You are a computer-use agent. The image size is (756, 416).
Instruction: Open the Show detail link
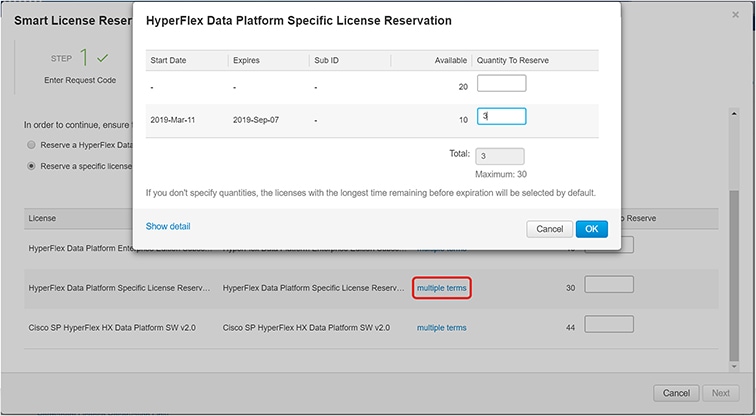point(168,226)
